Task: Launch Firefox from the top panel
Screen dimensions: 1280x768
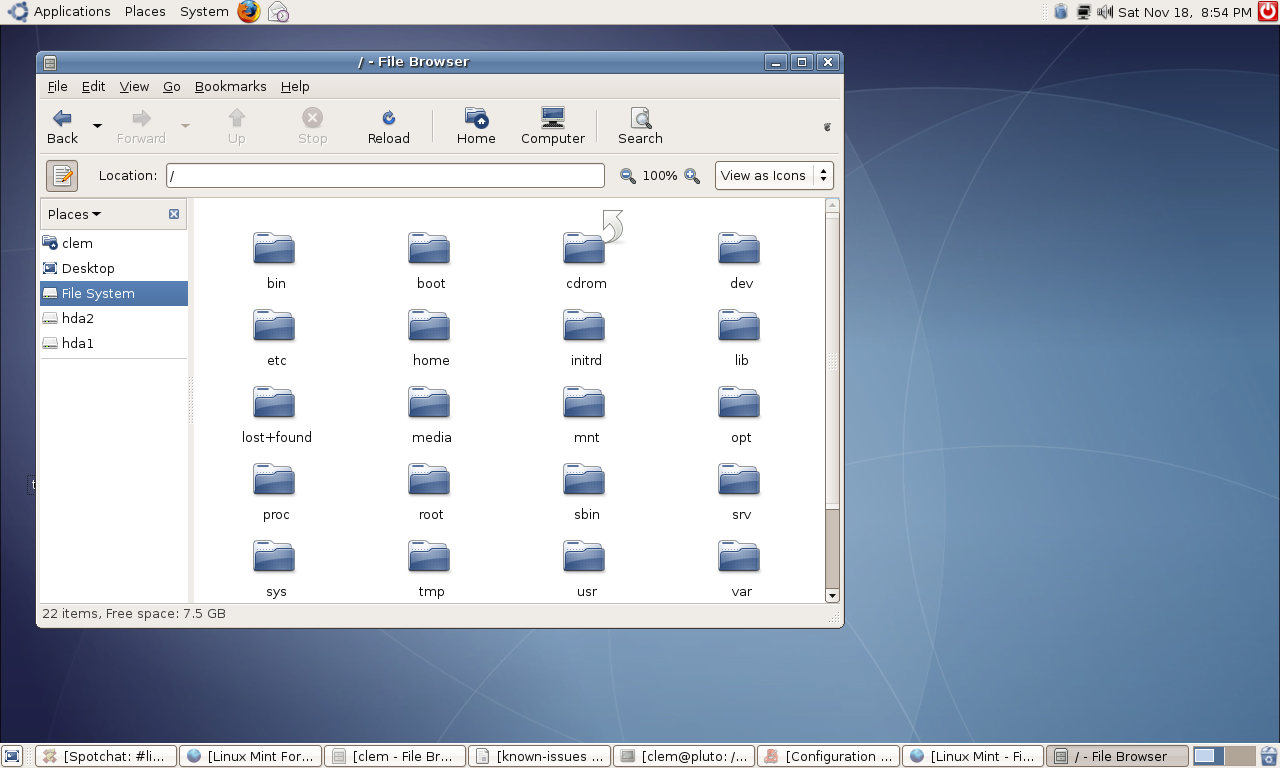Action: tap(249, 11)
